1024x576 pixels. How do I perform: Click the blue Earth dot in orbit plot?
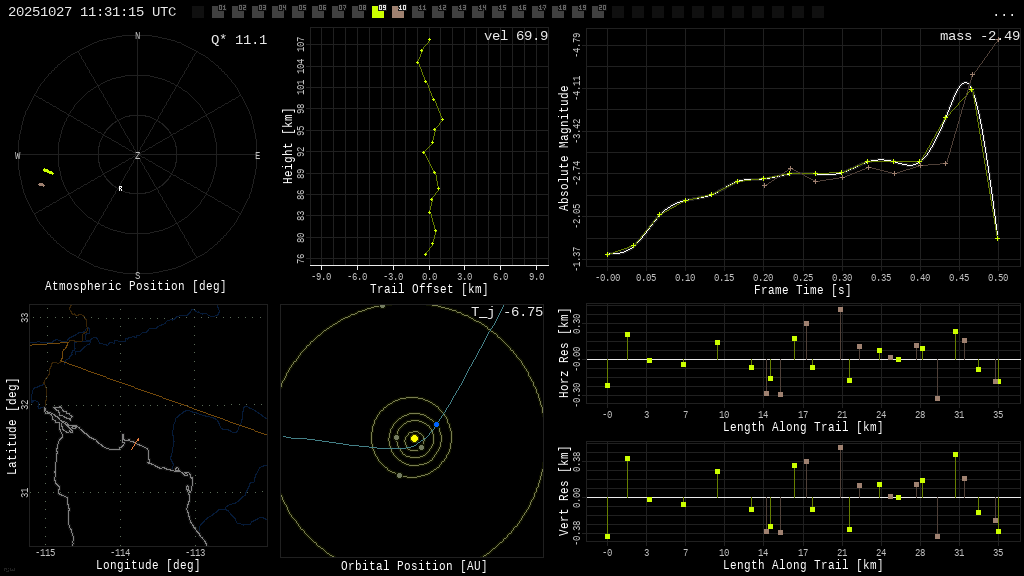tap(436, 425)
